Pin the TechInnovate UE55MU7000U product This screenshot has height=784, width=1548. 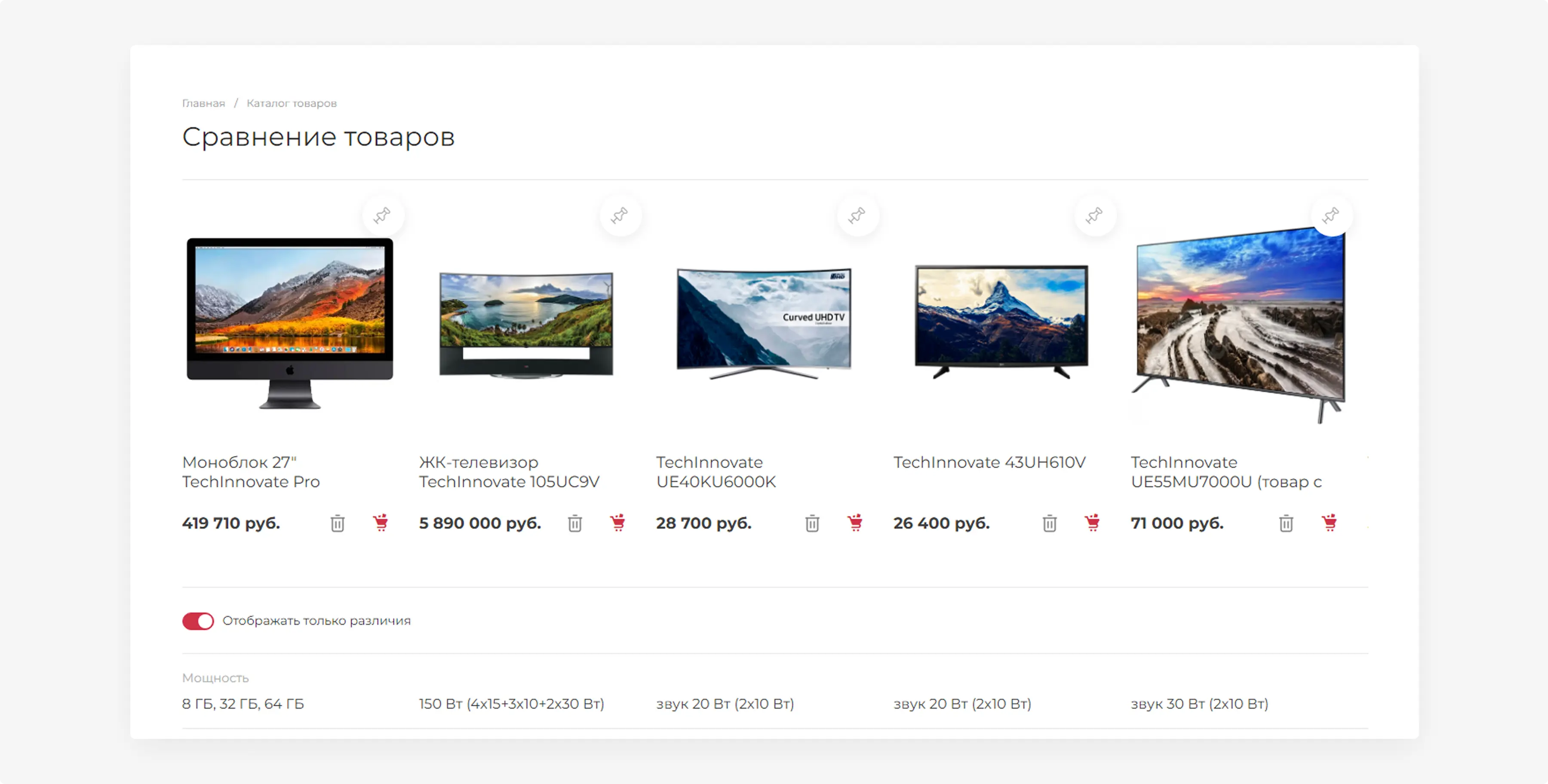pos(1331,215)
